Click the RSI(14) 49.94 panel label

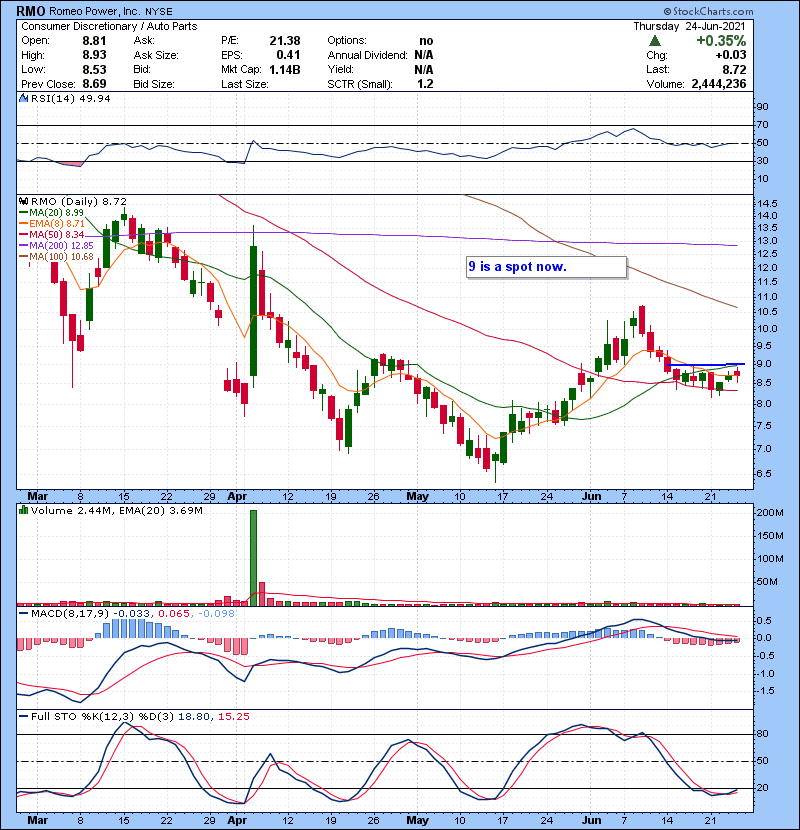coord(70,98)
